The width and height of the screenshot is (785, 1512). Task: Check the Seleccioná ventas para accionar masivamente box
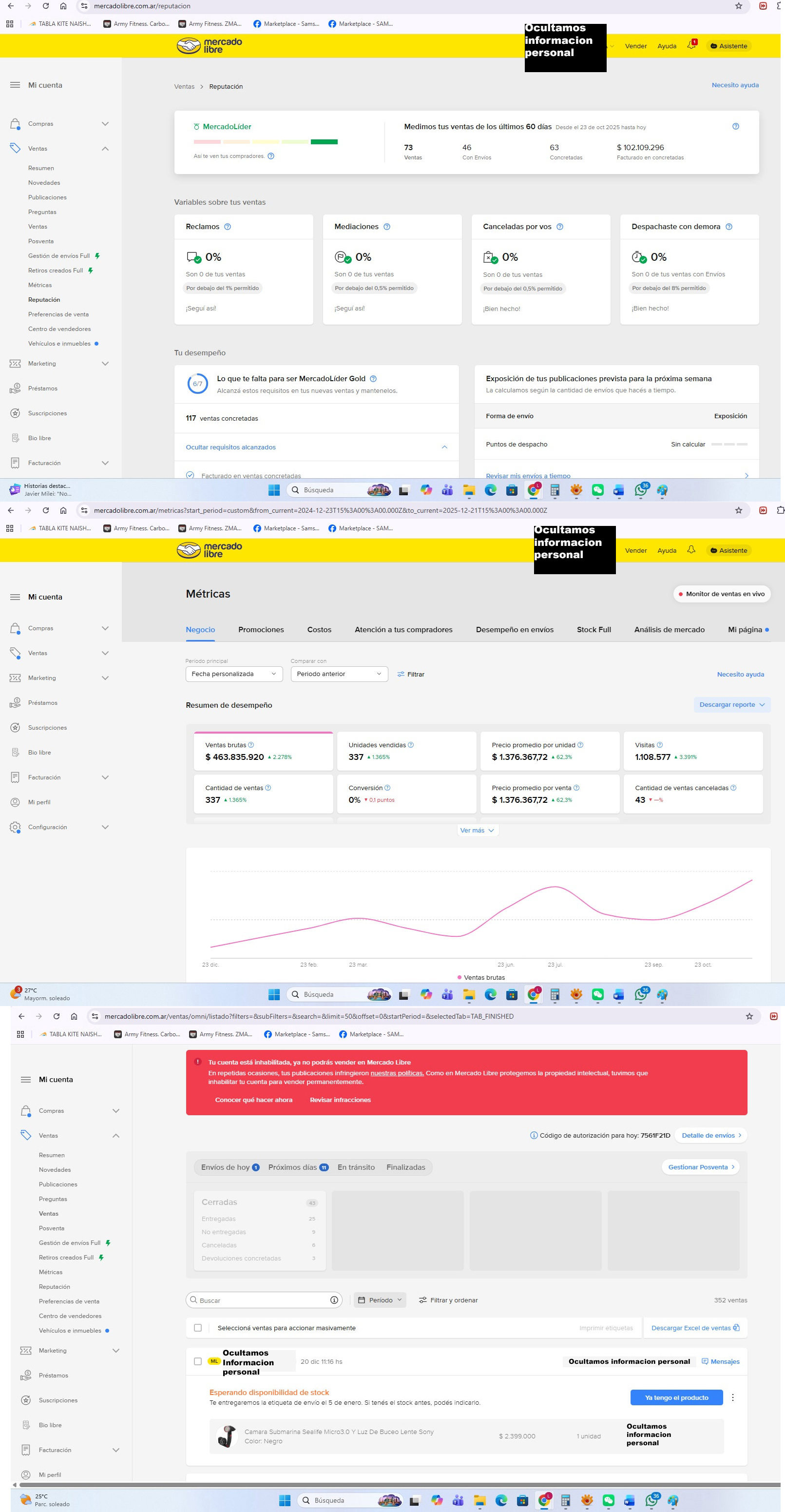[x=198, y=1328]
